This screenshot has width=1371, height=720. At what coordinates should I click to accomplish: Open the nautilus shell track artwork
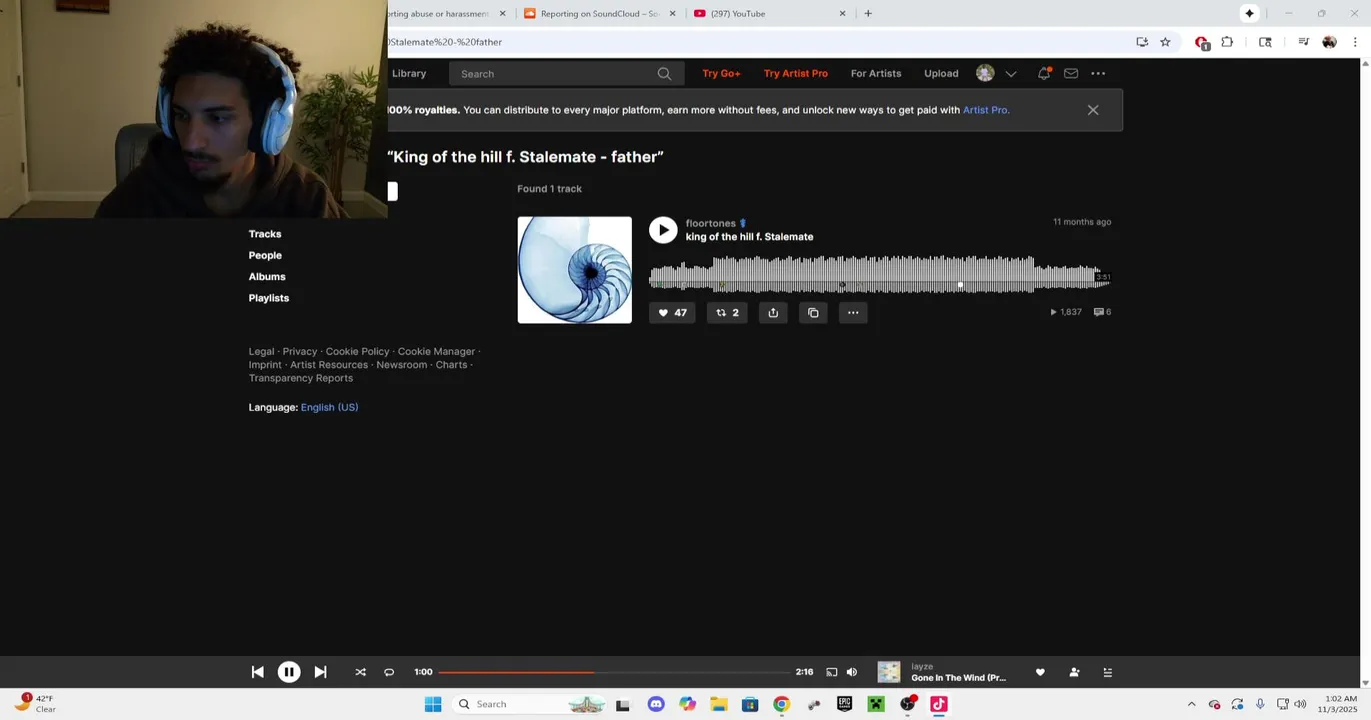(574, 270)
